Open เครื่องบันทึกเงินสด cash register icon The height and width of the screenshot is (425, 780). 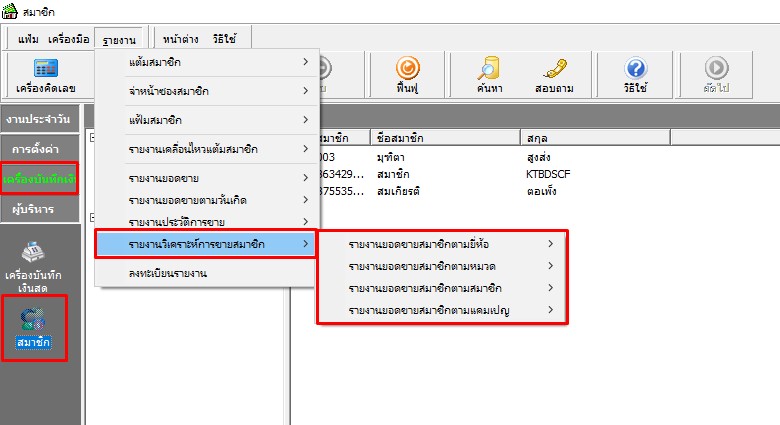[x=40, y=263]
